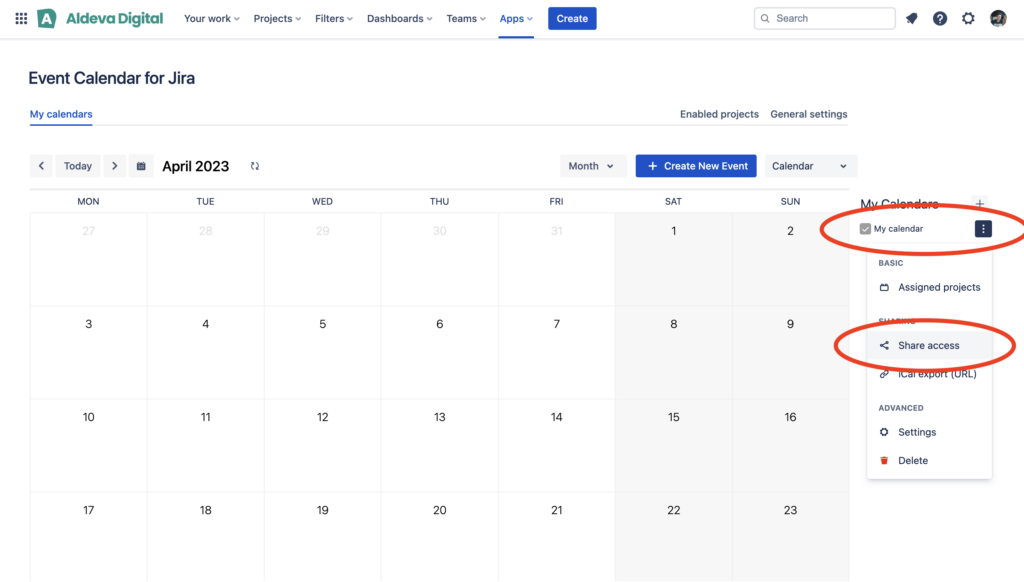Refresh the calendar view
This screenshot has width=1024, height=582.
(x=255, y=166)
